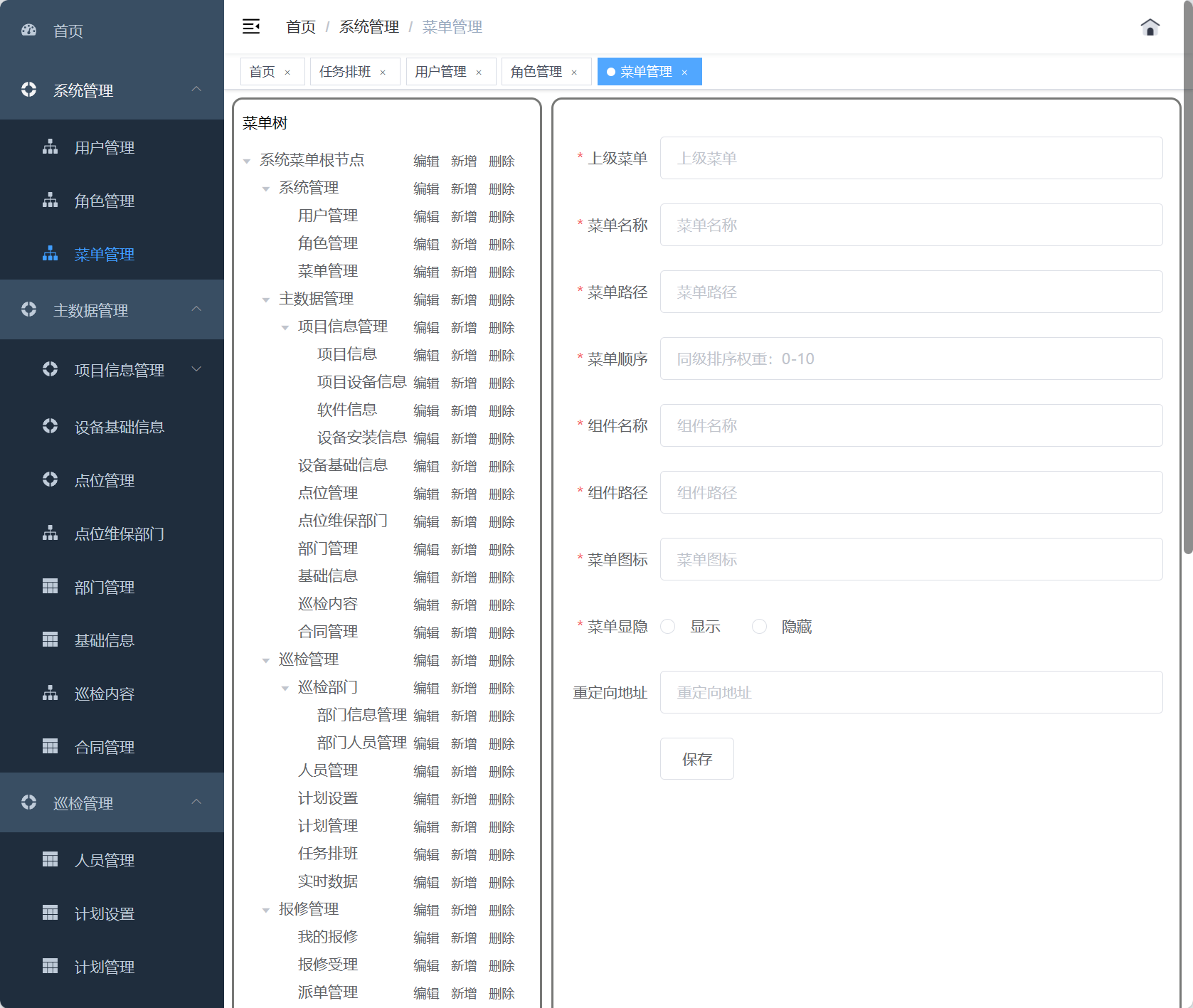Click 编辑 for 系统菜单根节点
This screenshot has height=1008, width=1193.
click(x=426, y=161)
